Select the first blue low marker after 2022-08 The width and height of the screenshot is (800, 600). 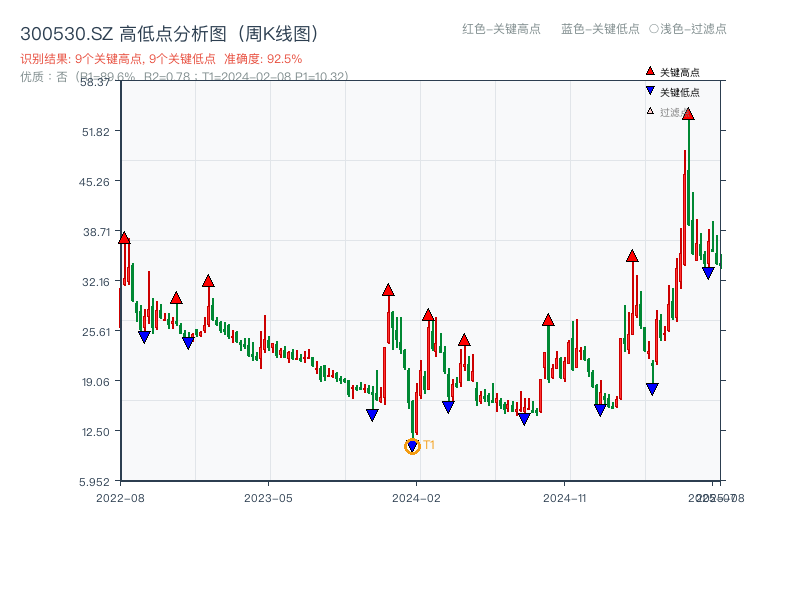tap(144, 337)
